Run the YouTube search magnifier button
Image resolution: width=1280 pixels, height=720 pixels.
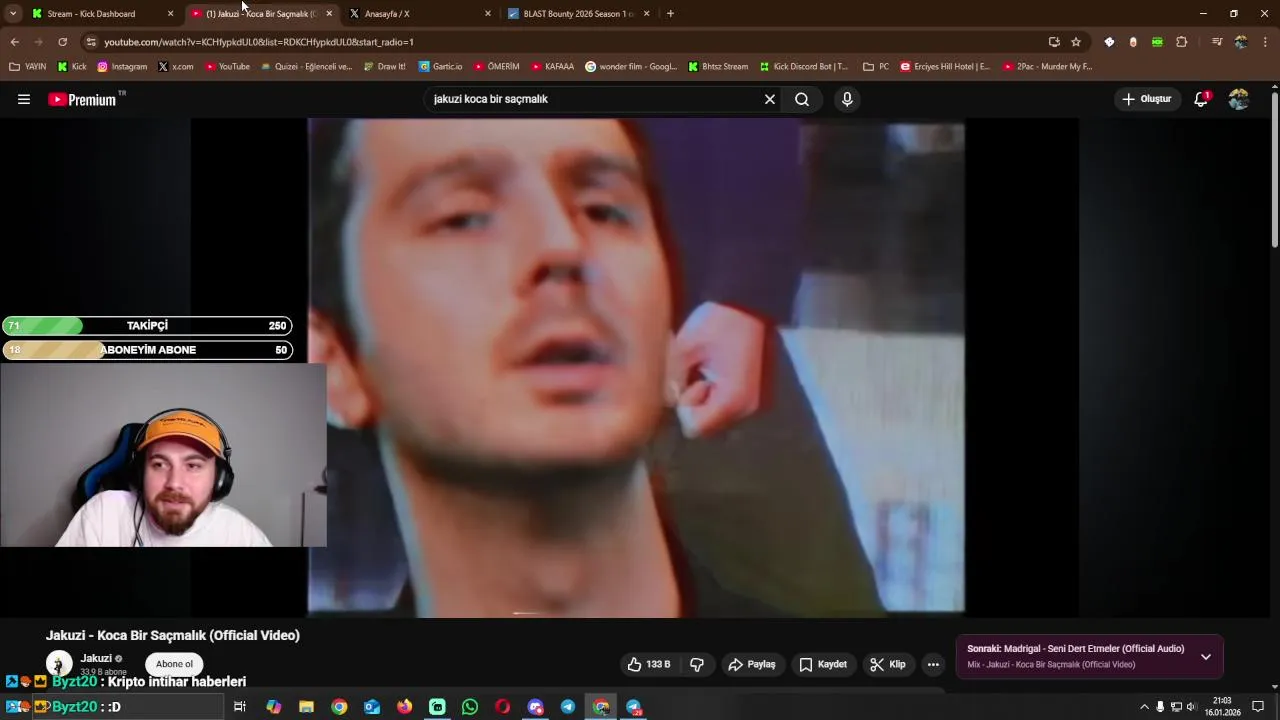802,99
